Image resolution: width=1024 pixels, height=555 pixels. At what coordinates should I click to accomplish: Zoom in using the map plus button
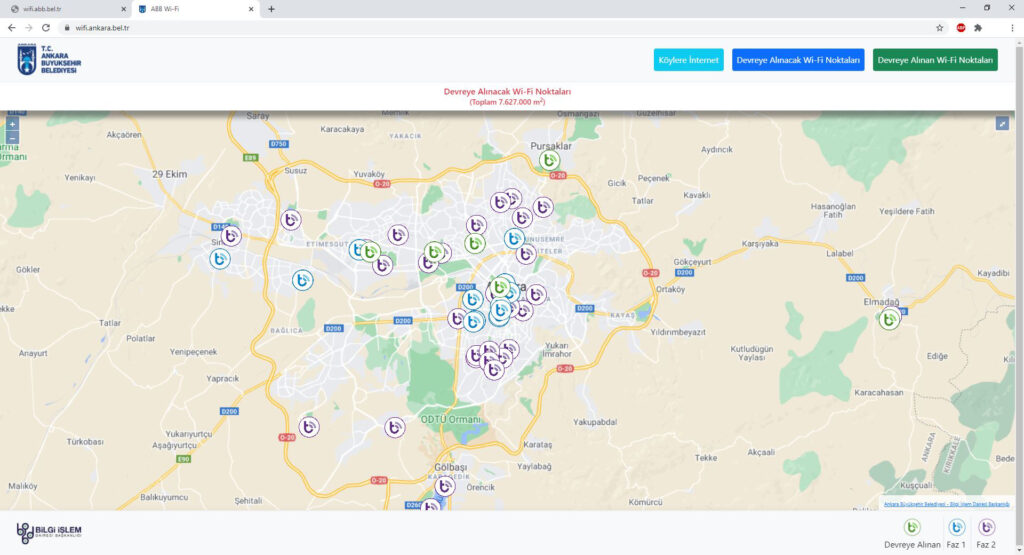pos(12,125)
